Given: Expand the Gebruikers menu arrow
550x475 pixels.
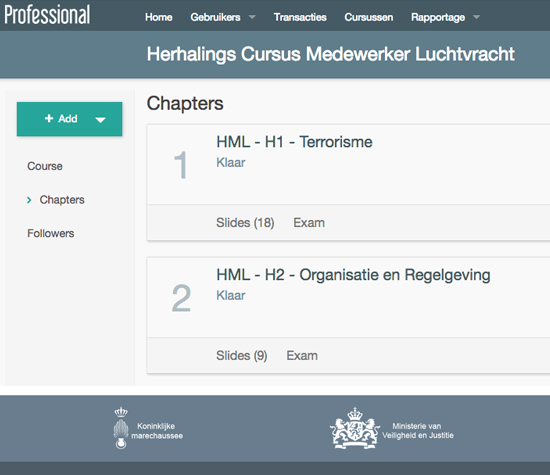Looking at the screenshot, I should click(252, 17).
